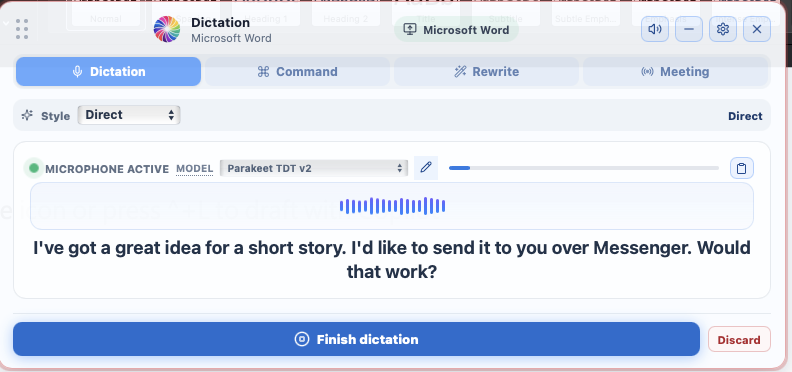792x372 pixels.
Task: Copy transcript with the clipboard icon
Action: coord(741,168)
